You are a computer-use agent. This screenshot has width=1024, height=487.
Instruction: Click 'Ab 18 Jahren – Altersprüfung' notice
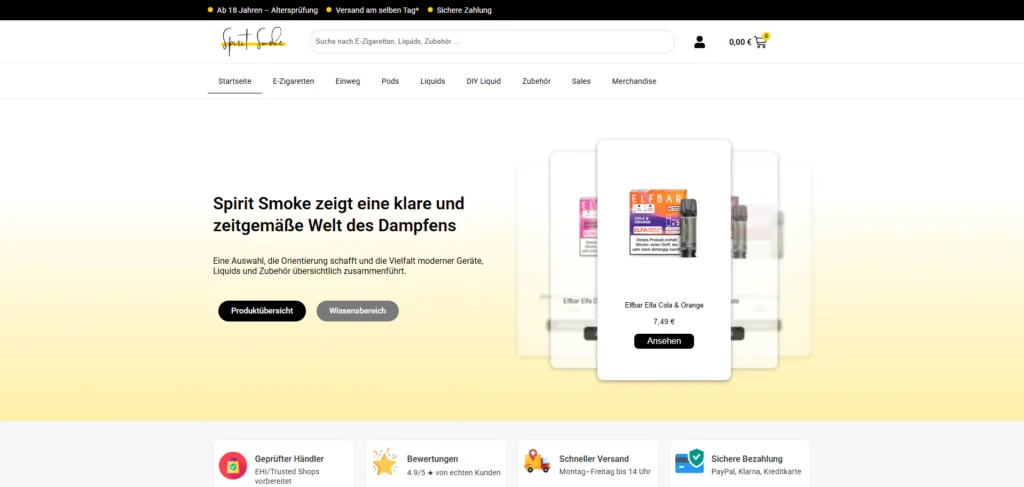pyautogui.click(x=267, y=10)
